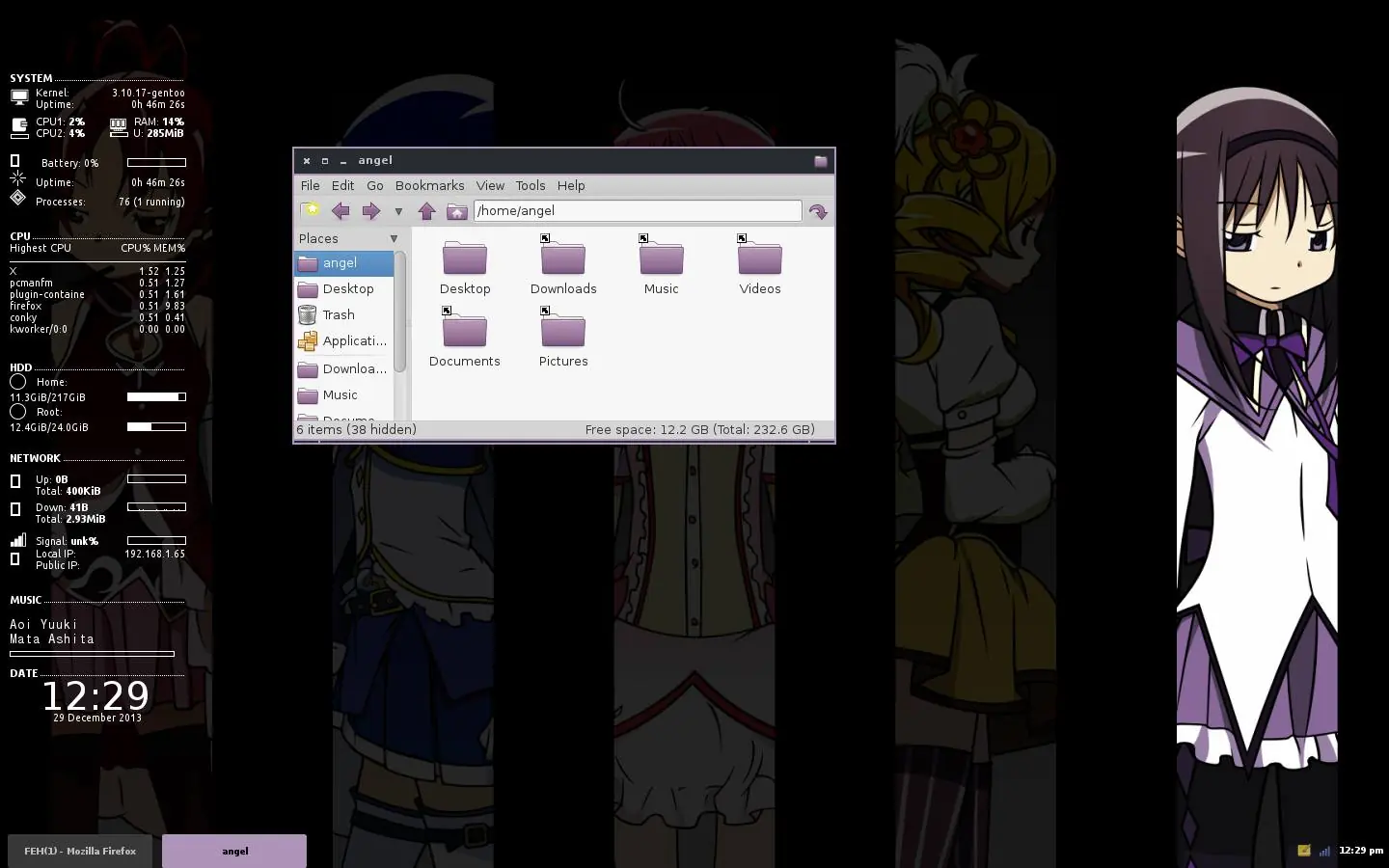
Task: Select the Downloads folder in the file view
Action: 563,266
